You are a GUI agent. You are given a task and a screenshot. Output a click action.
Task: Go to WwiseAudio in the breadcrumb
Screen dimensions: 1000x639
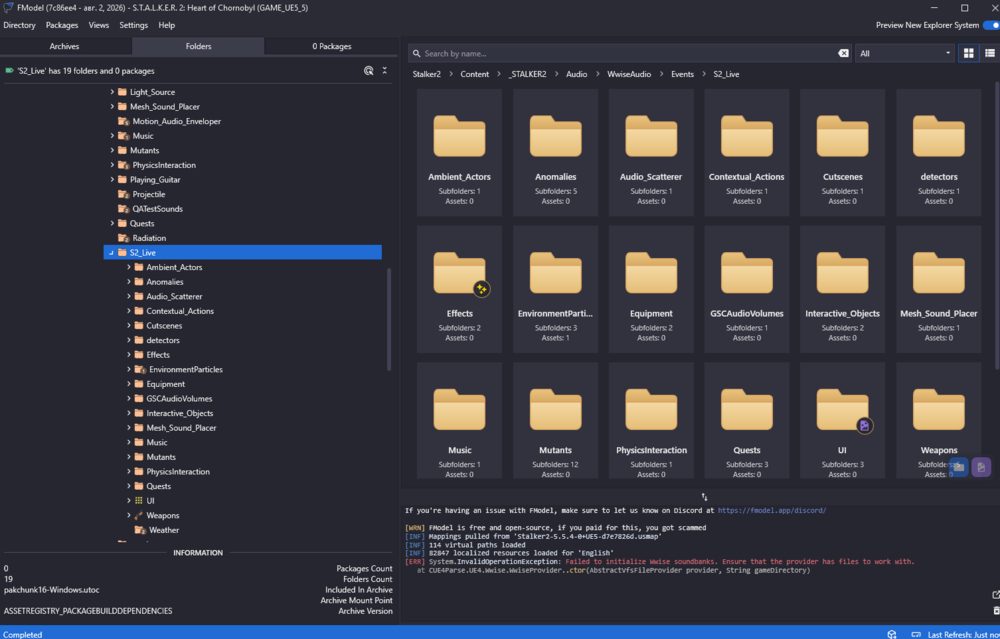click(629, 74)
